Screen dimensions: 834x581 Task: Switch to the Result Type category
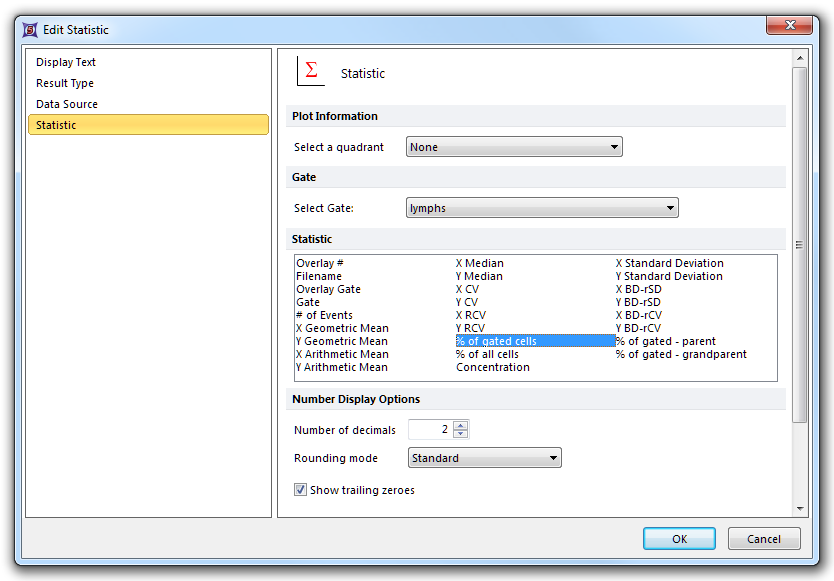[x=65, y=83]
